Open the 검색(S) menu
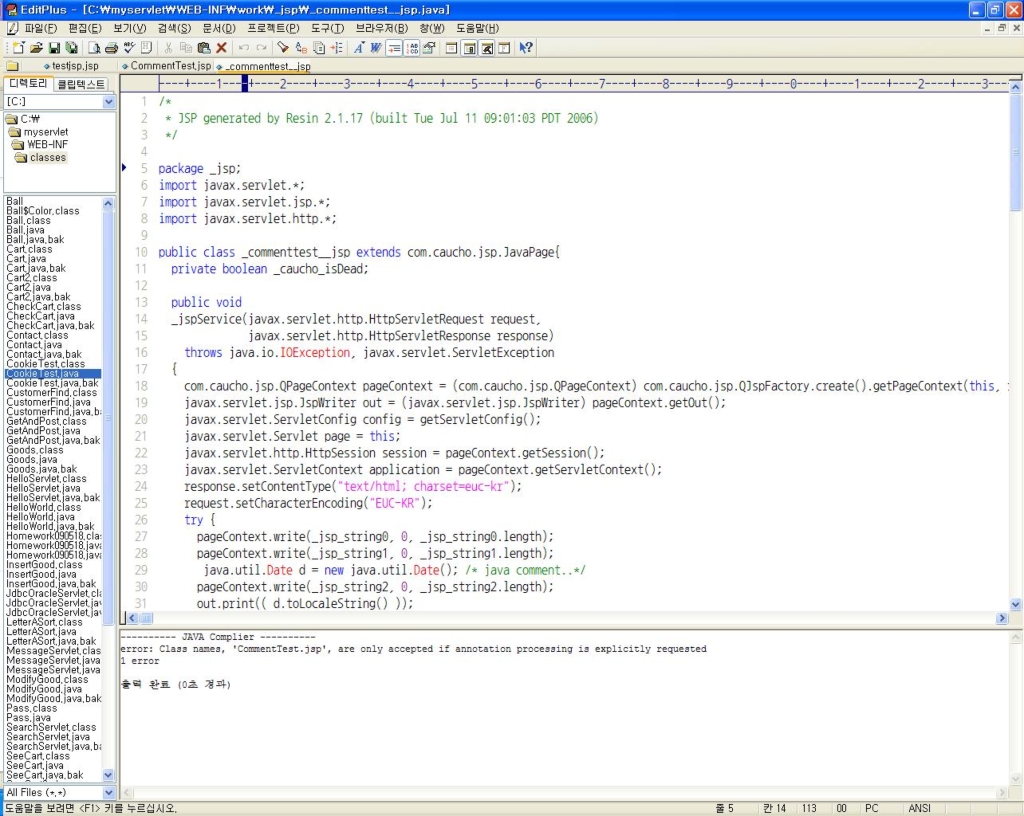The image size is (1024, 816). pos(174,29)
